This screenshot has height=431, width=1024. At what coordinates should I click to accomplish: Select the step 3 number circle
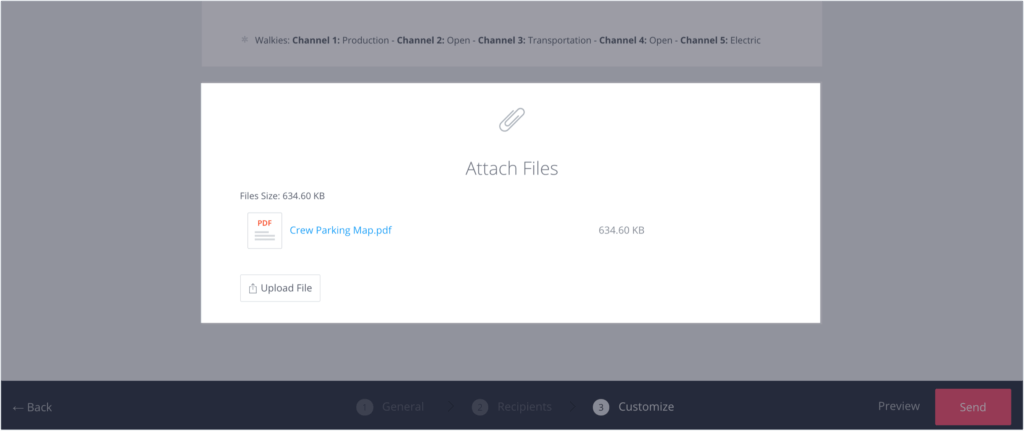pyautogui.click(x=600, y=407)
